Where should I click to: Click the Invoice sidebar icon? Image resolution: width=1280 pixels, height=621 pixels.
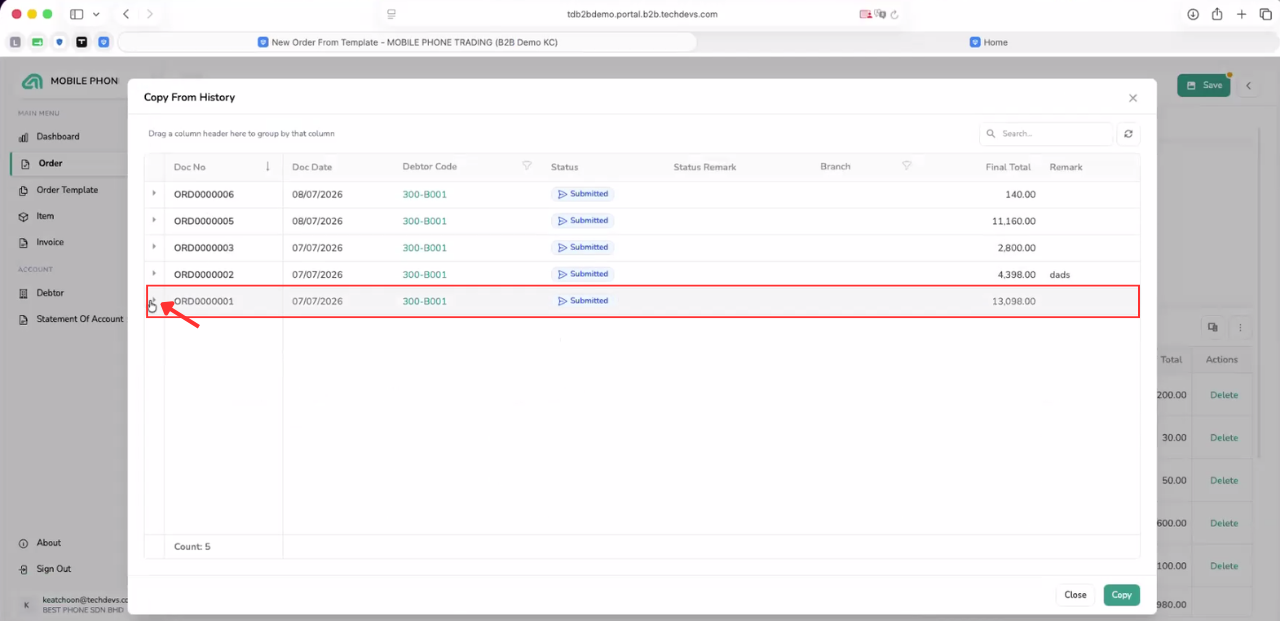point(24,242)
